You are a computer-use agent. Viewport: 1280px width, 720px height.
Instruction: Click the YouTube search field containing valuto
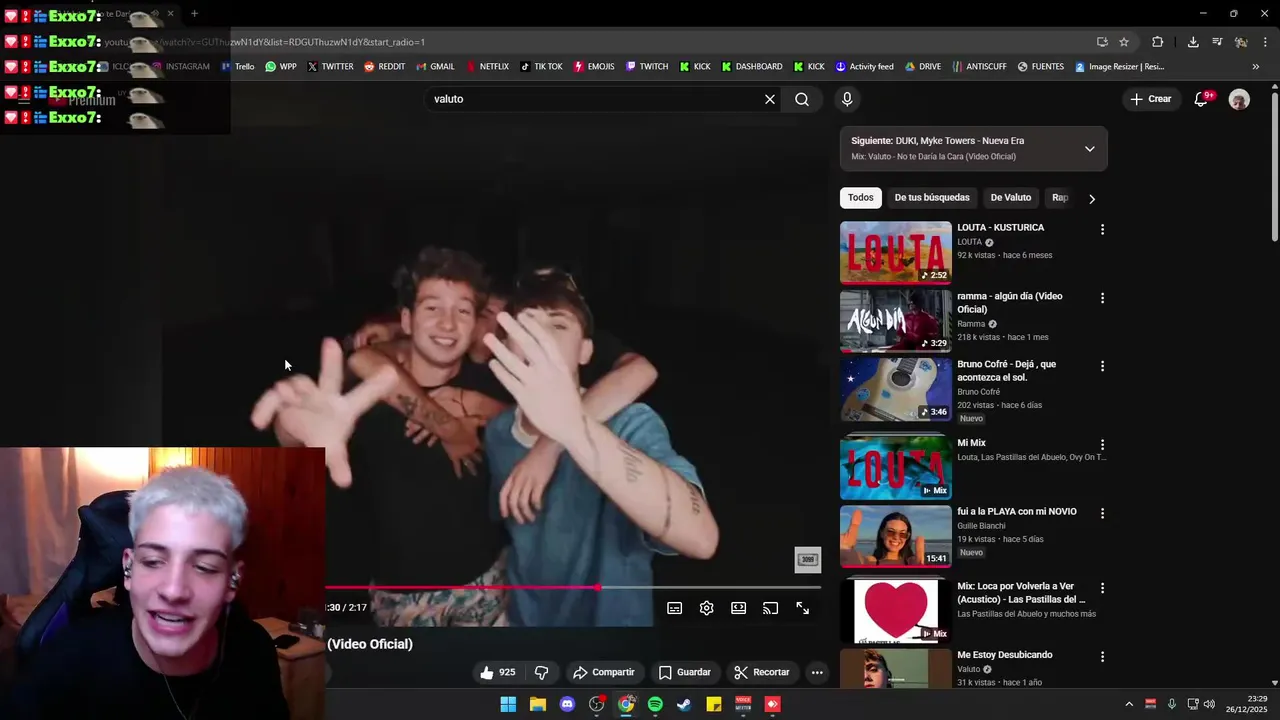(x=593, y=99)
